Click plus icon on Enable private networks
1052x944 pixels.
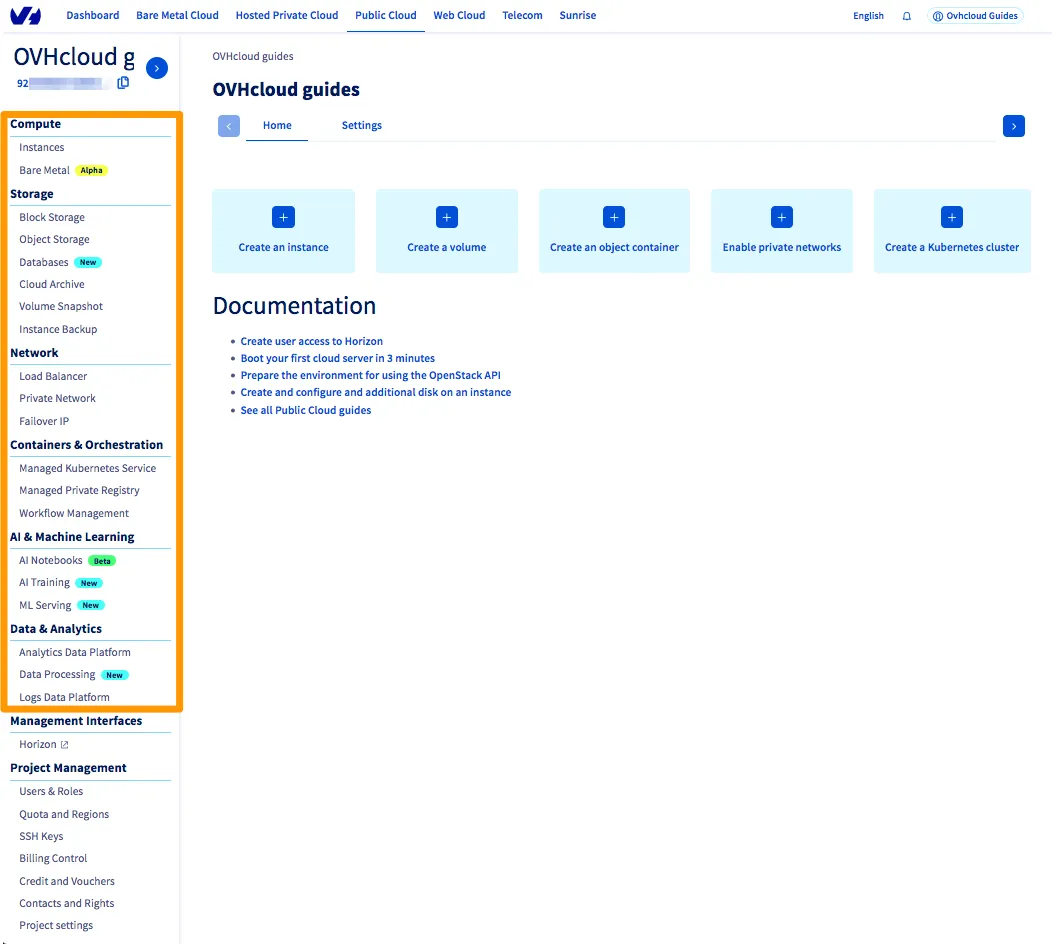coord(782,217)
